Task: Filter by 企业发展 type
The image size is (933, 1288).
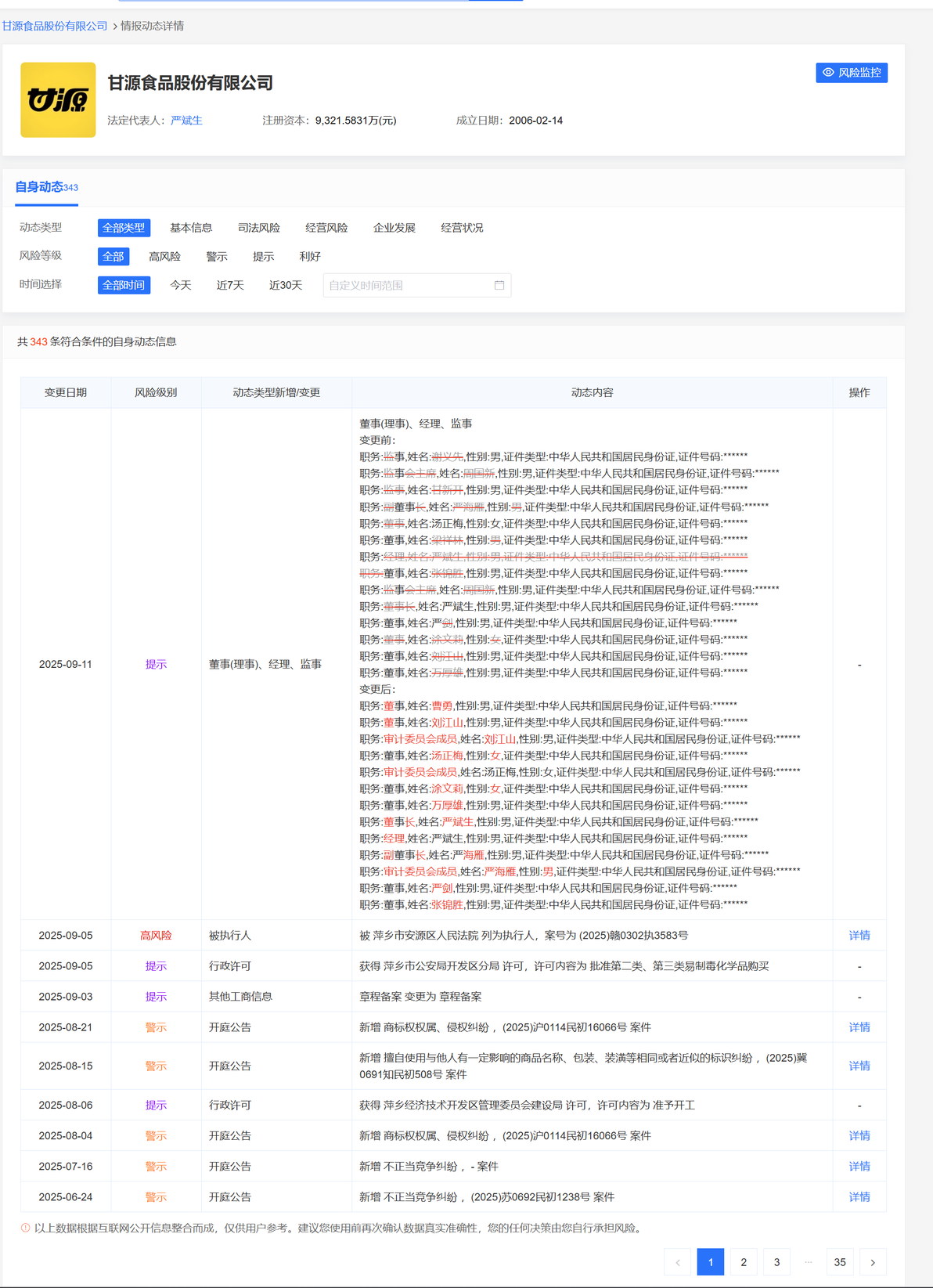Action: pos(394,228)
